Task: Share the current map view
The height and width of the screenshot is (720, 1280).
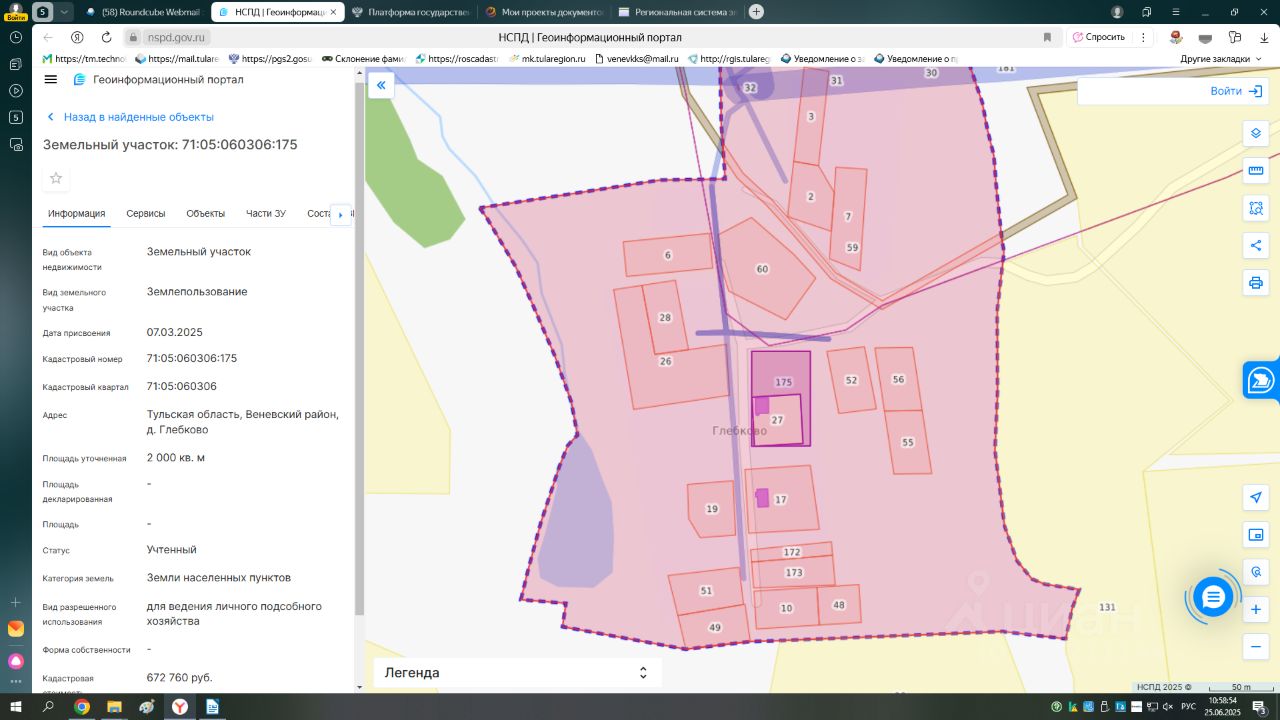Action: tap(1256, 246)
